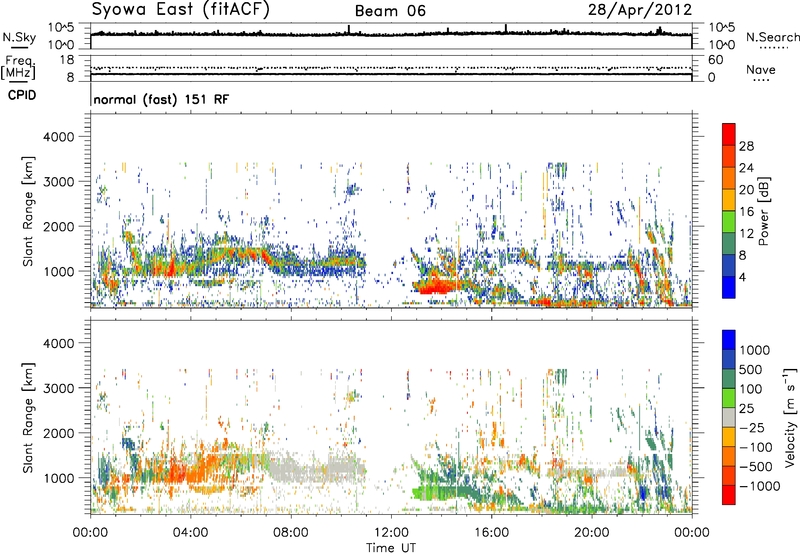
Task: Click the 'N.Sky' legend label
Action: coord(19,37)
